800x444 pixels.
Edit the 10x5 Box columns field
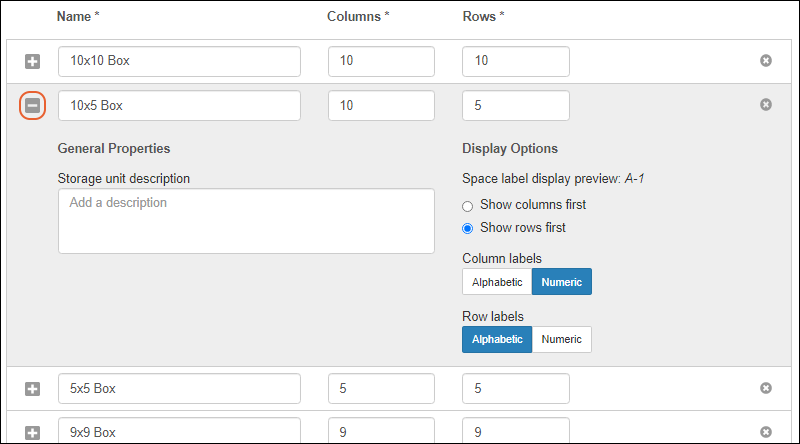[381, 105]
